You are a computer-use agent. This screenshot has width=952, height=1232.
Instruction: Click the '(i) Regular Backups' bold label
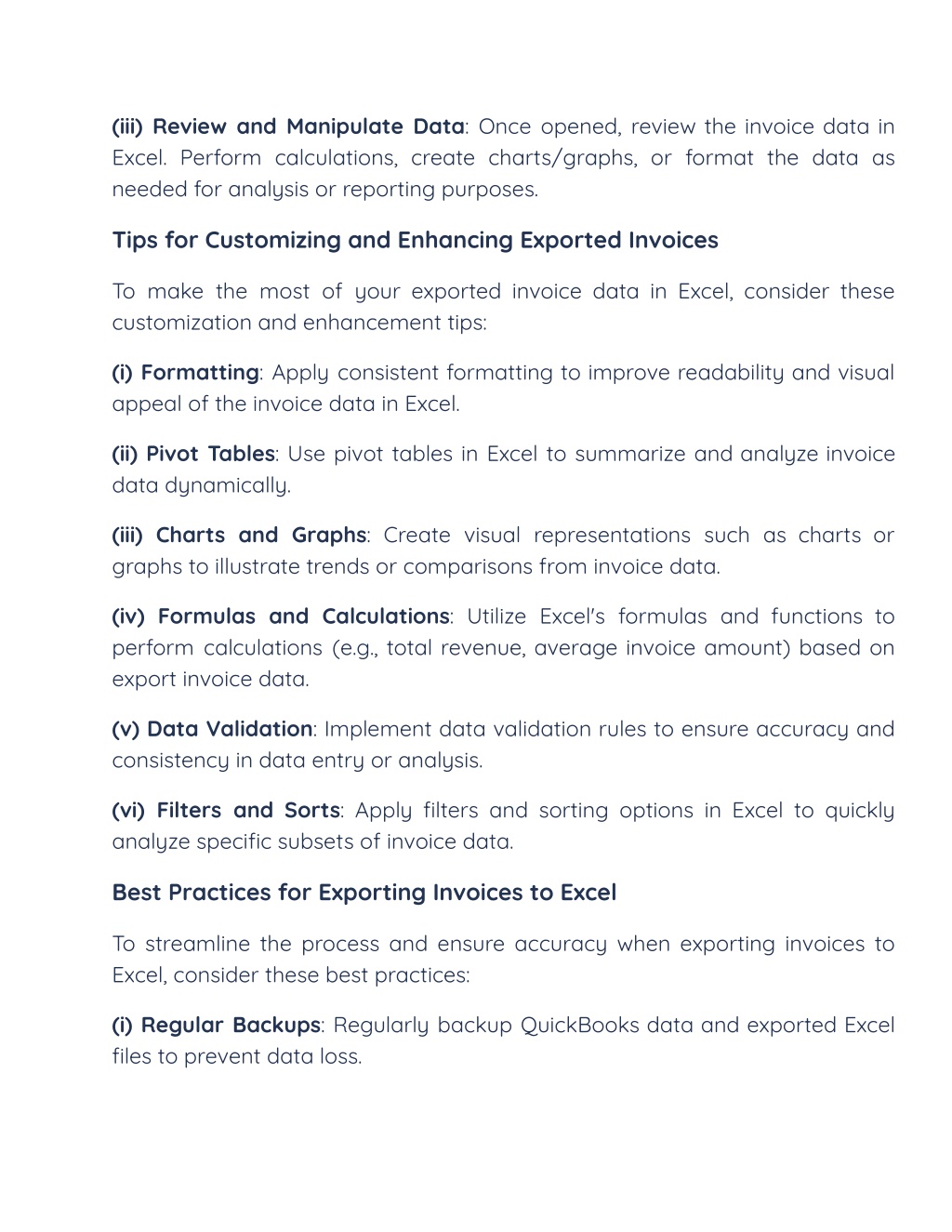point(217,1026)
